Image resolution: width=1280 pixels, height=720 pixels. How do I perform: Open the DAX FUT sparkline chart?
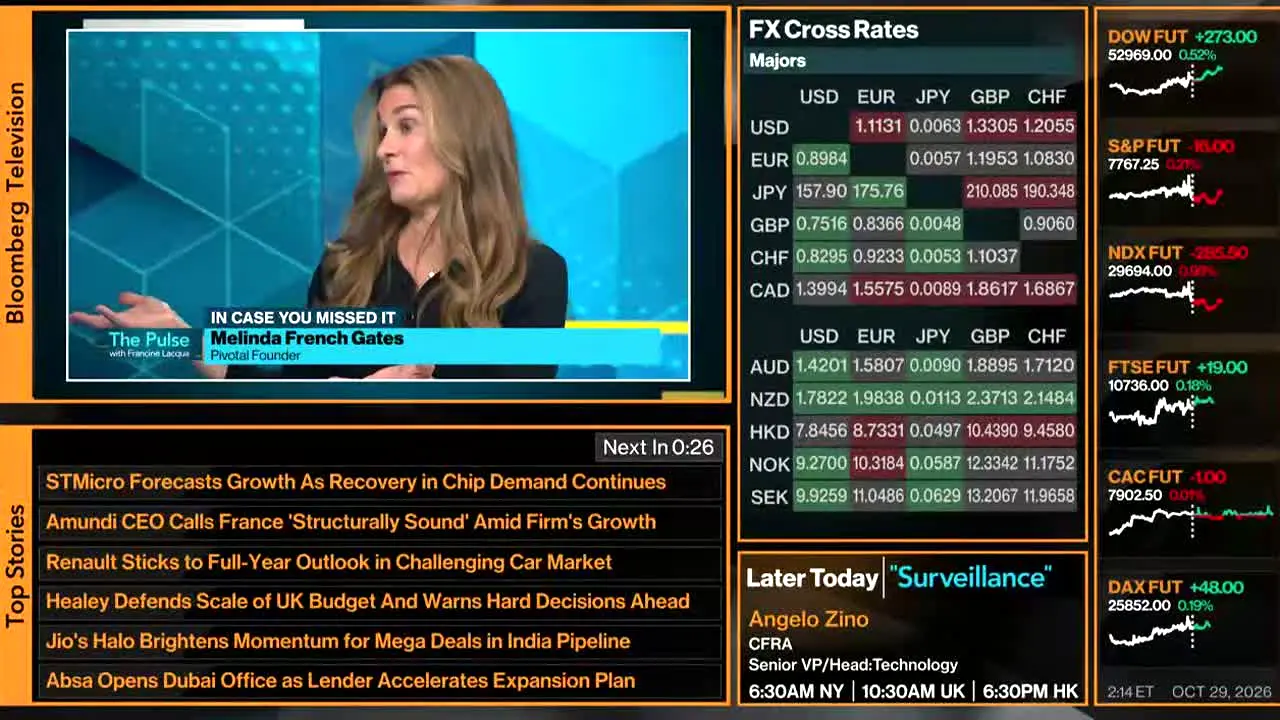click(1160, 631)
